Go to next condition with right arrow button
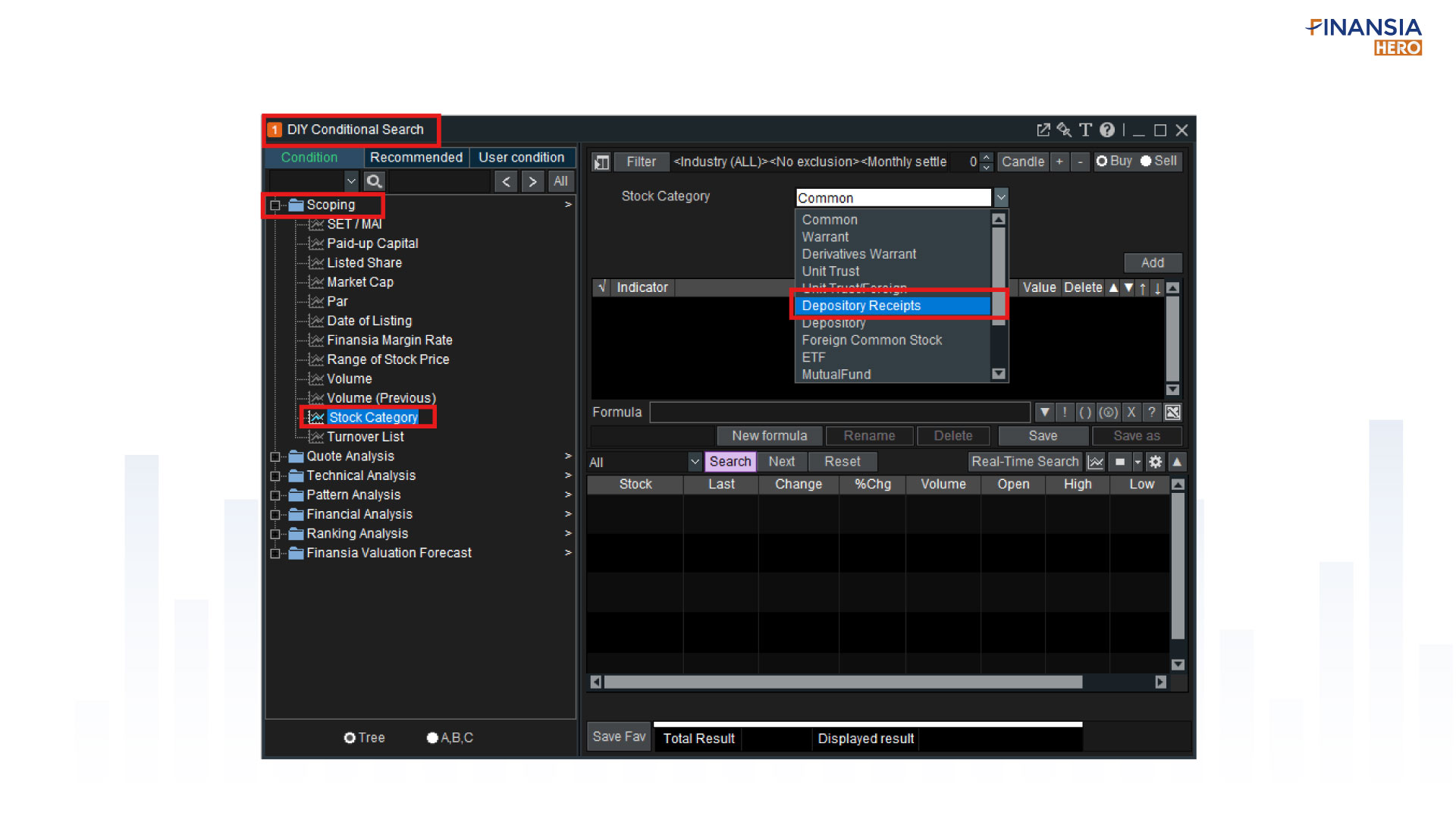This screenshot has height=819, width=1456. [532, 181]
